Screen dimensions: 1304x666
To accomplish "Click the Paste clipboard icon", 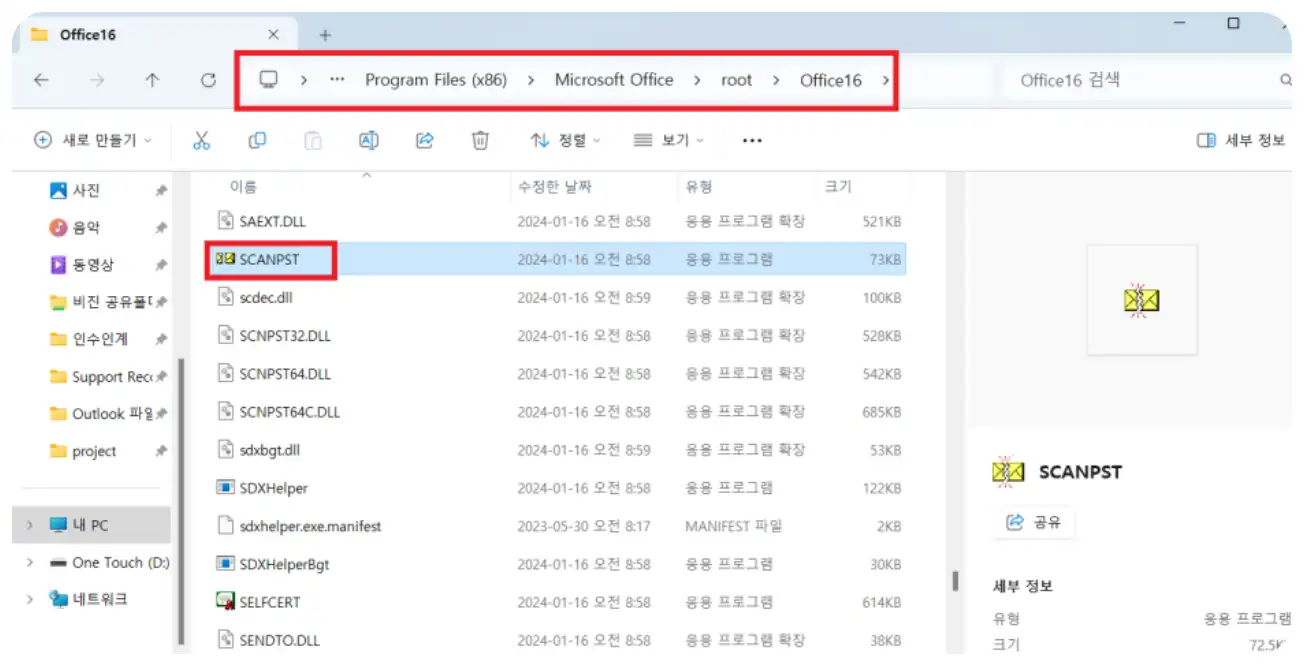I will 313,141.
